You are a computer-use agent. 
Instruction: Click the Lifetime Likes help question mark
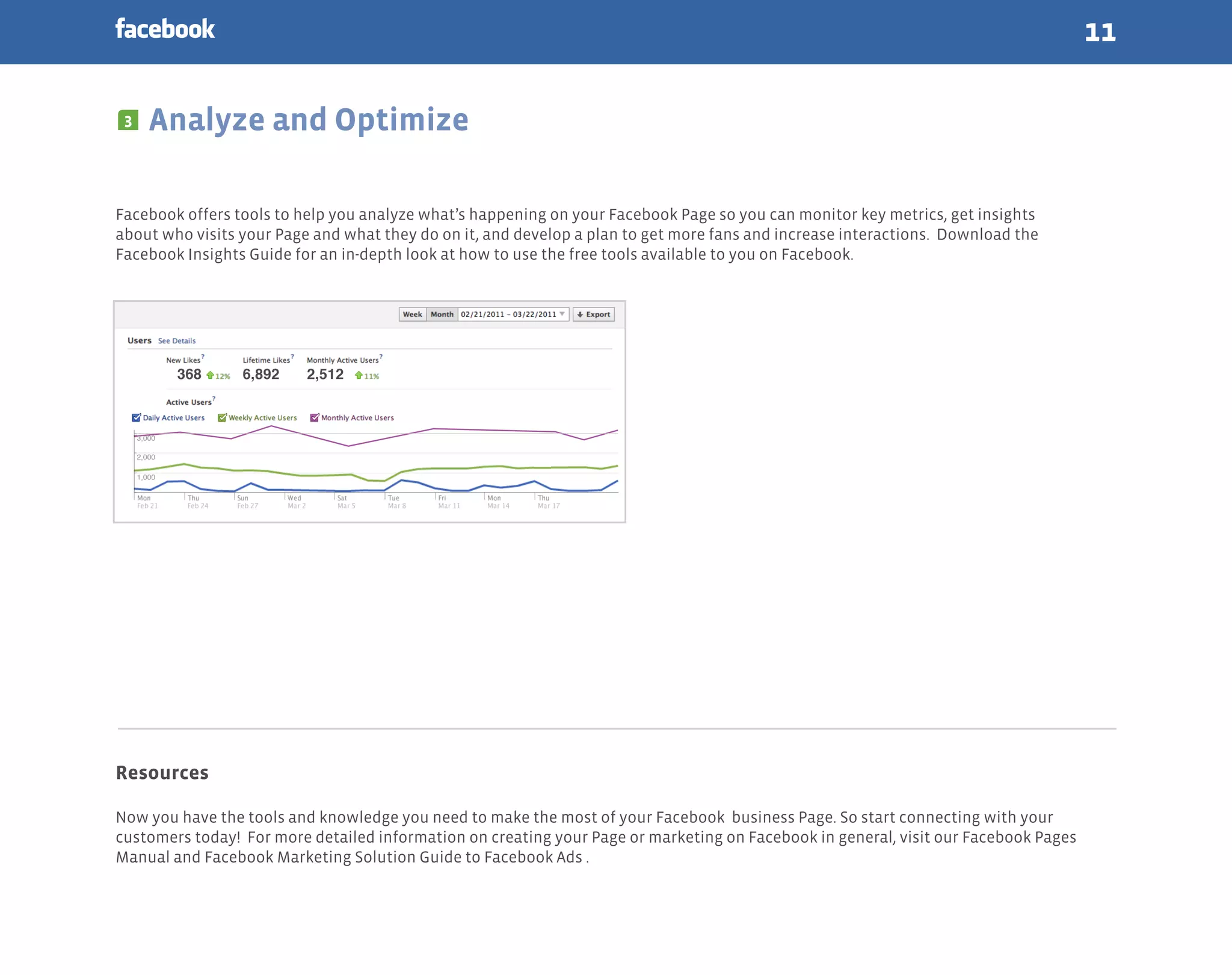click(292, 357)
